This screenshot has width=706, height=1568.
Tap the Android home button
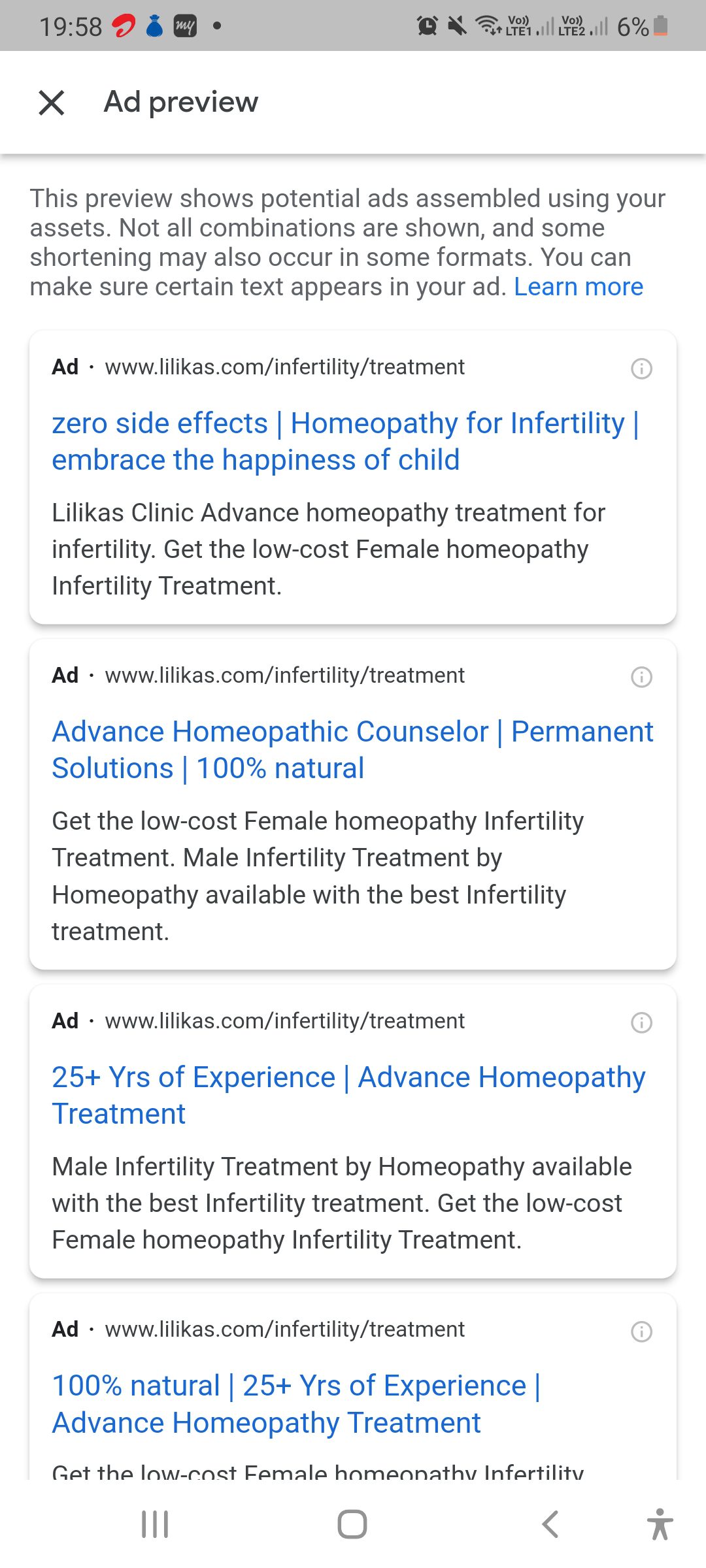352,1524
